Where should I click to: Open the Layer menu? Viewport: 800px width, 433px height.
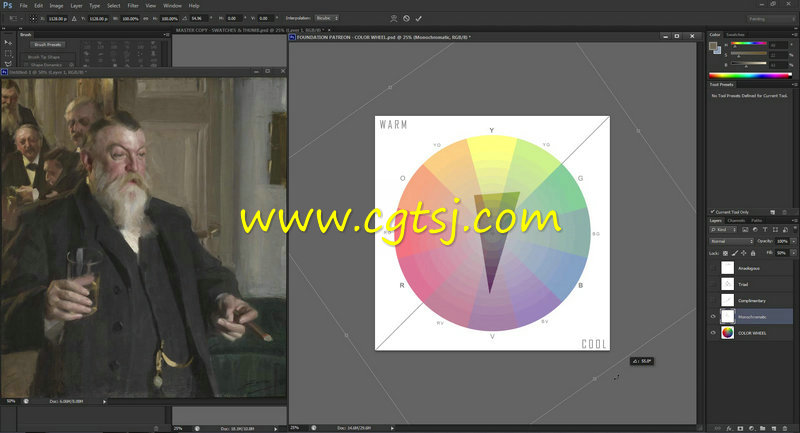click(x=76, y=6)
